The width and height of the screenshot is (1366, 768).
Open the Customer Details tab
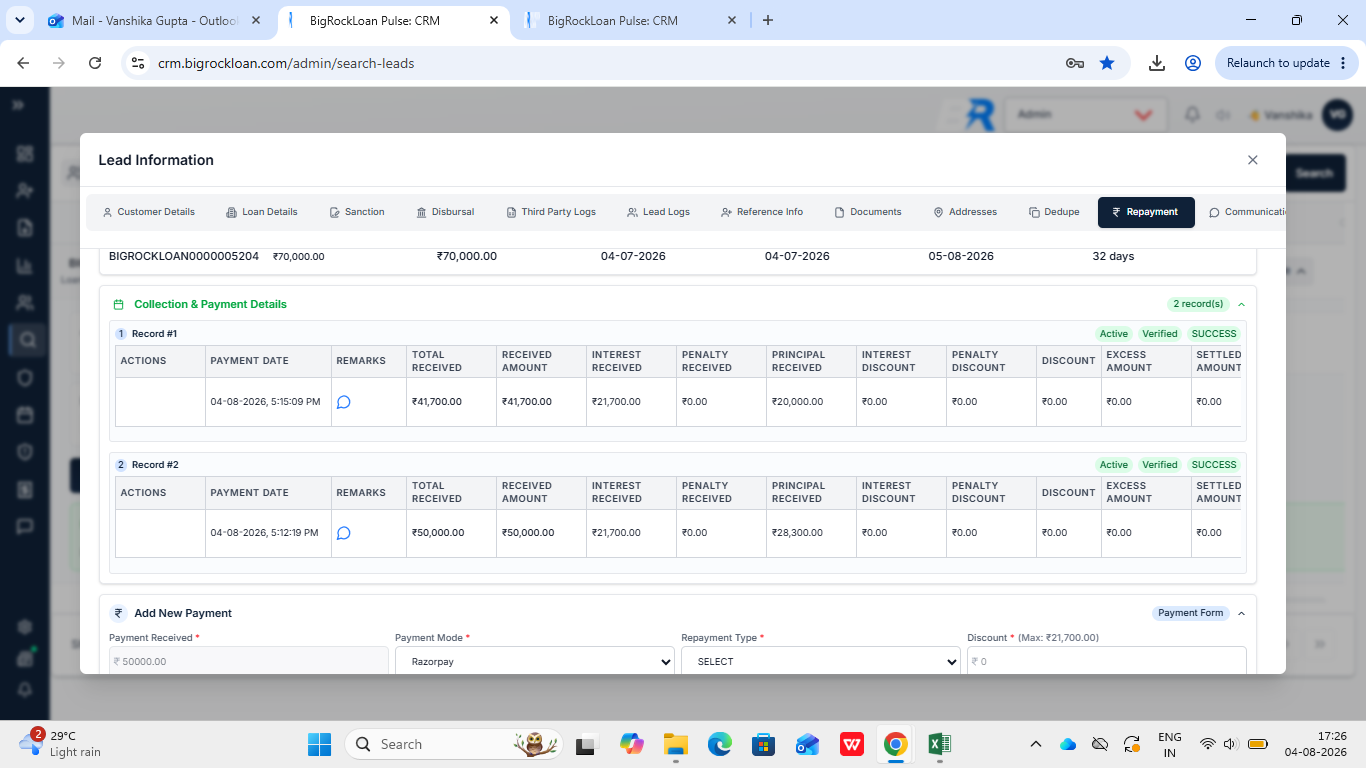(149, 212)
